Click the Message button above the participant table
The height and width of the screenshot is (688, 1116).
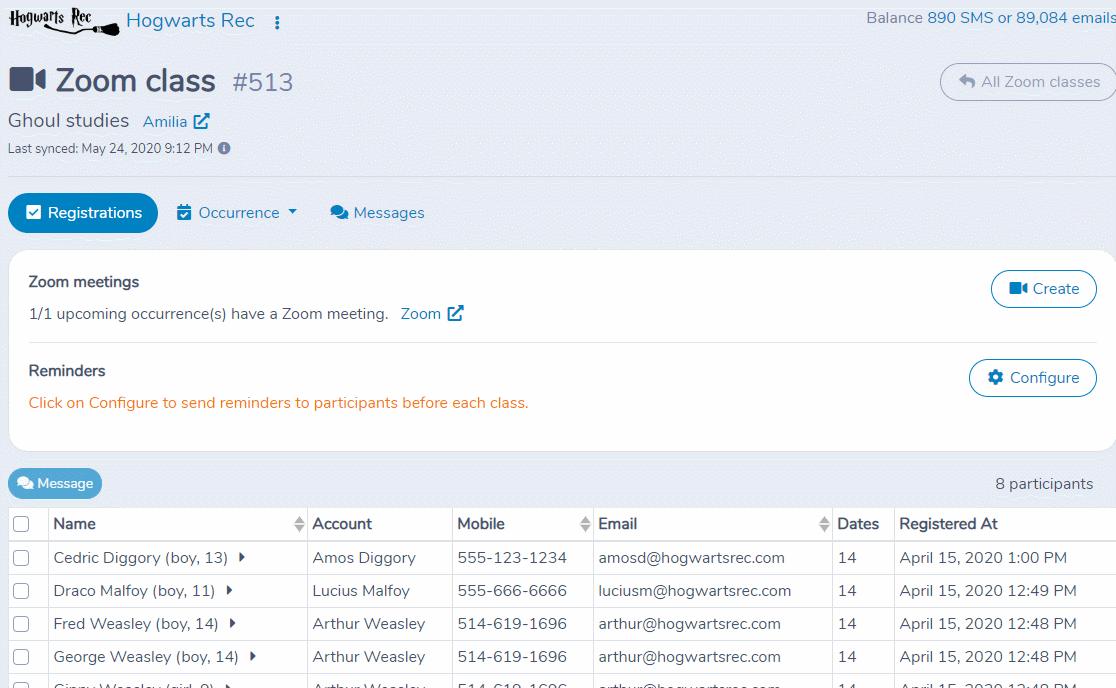(x=55, y=484)
